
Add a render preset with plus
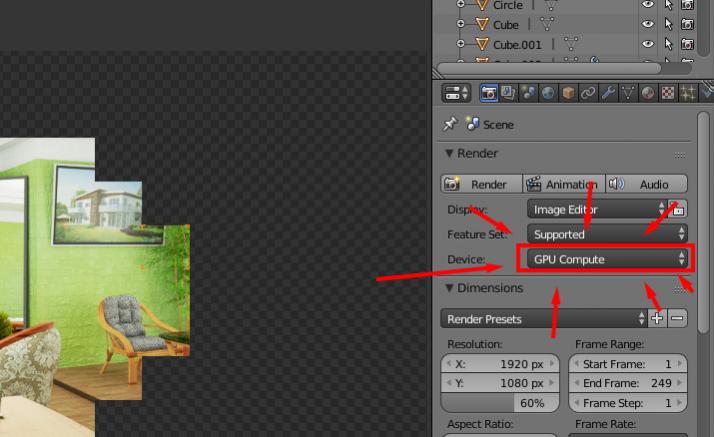[x=657, y=319]
